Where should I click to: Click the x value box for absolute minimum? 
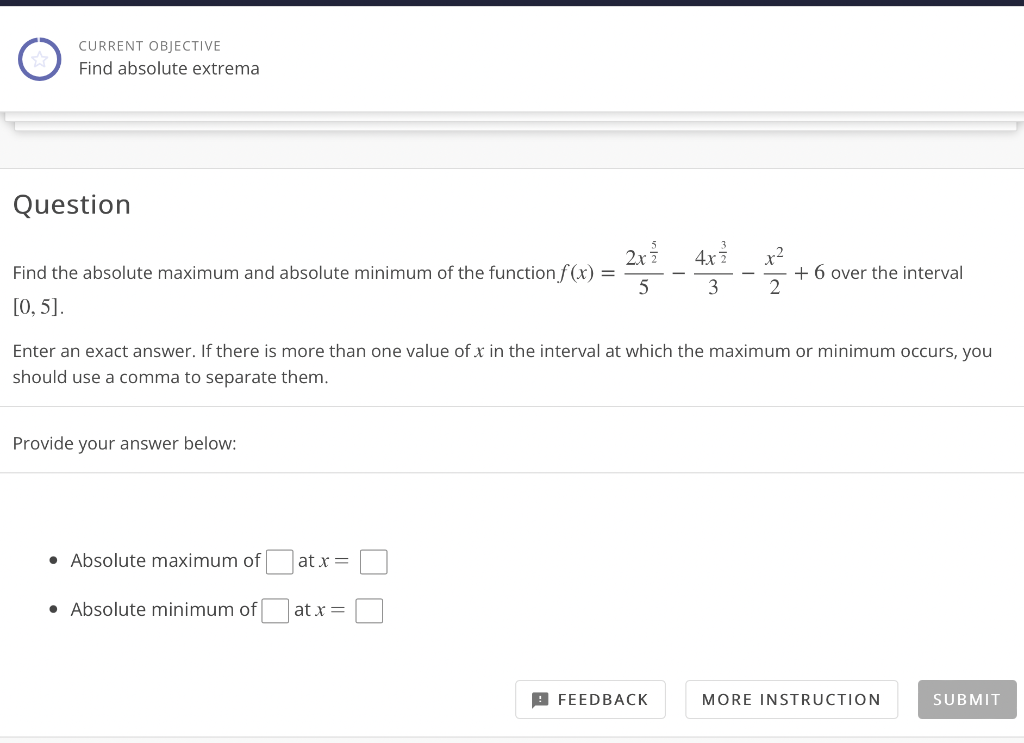click(369, 610)
